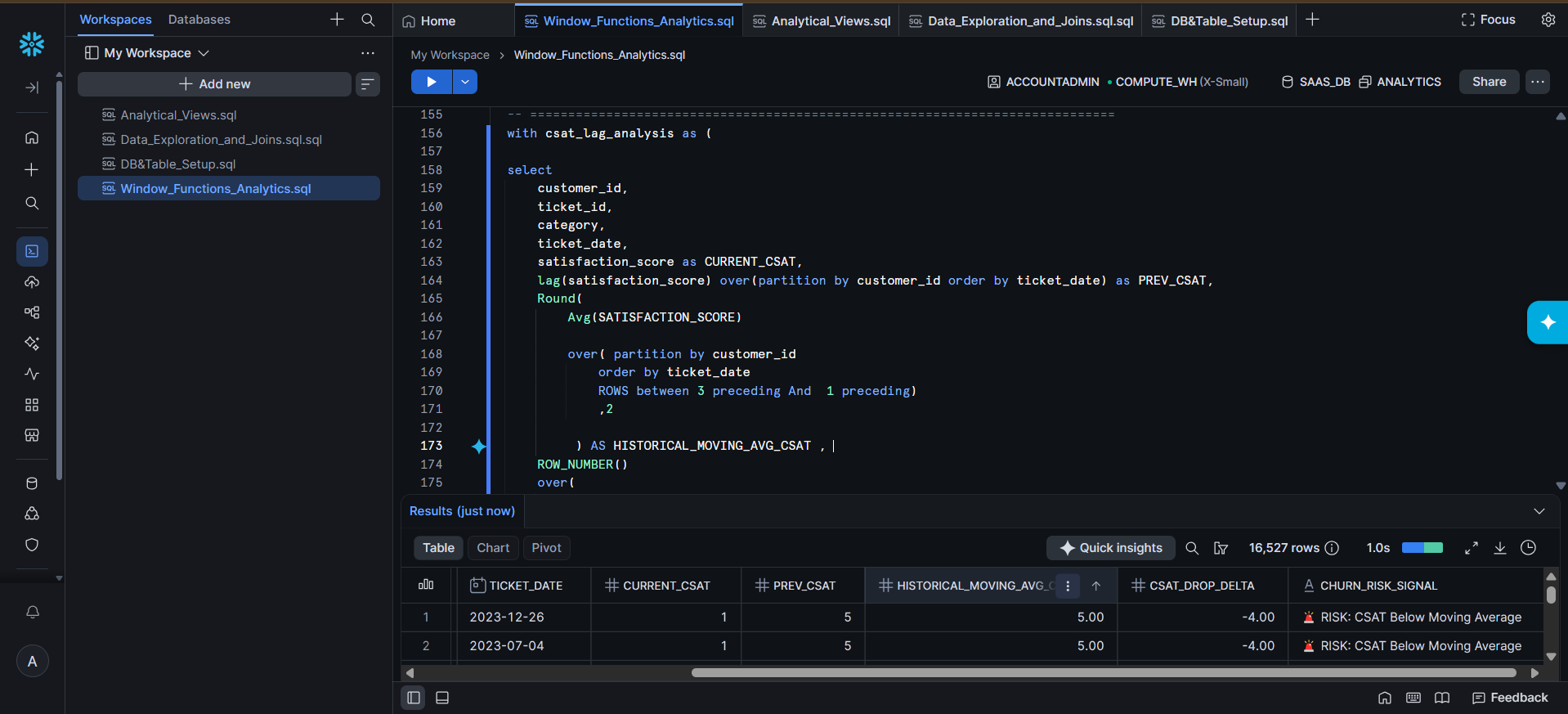Open the Marketplace store icon
Viewport: 1568px width, 714px height.
(32, 435)
